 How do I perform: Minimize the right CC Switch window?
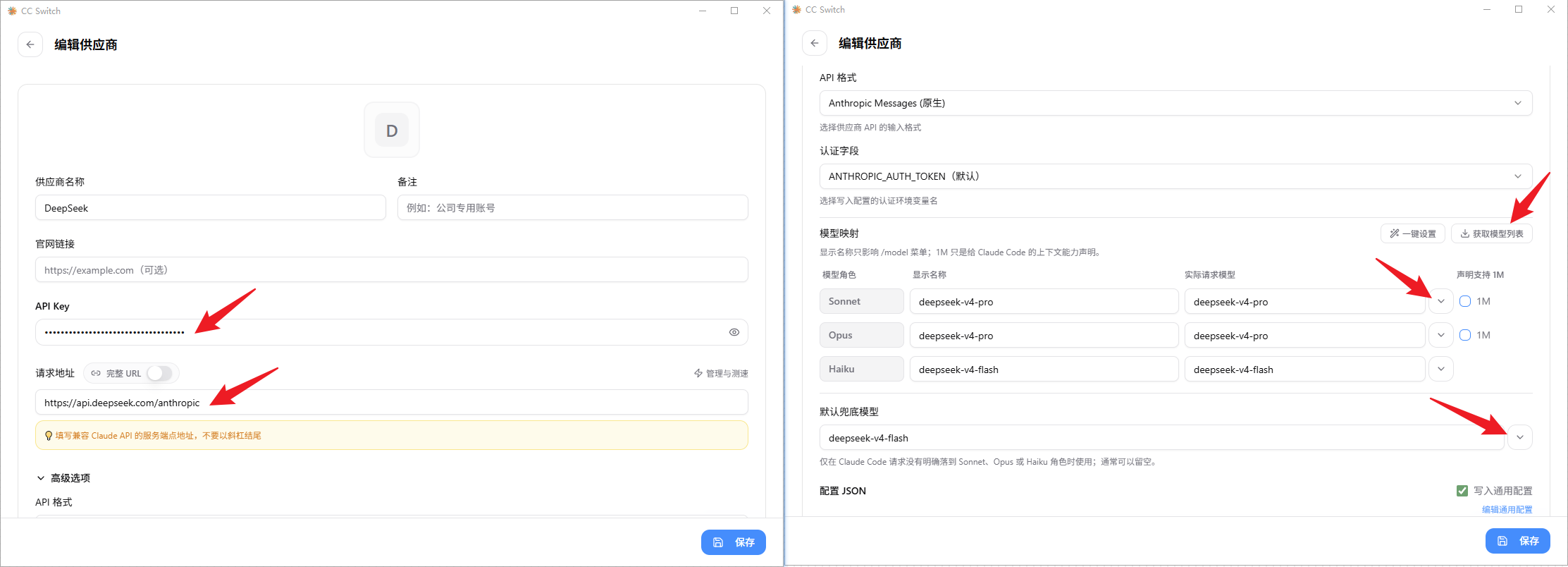click(1487, 9)
